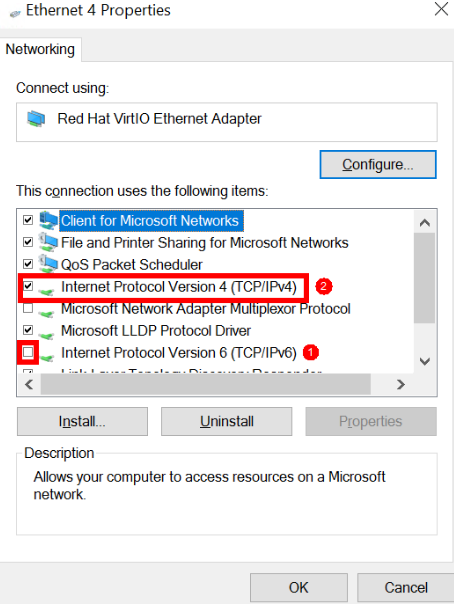Disable the QoS Packet Scheduler checkbox
454x604 pixels.
pyautogui.click(x=28, y=264)
